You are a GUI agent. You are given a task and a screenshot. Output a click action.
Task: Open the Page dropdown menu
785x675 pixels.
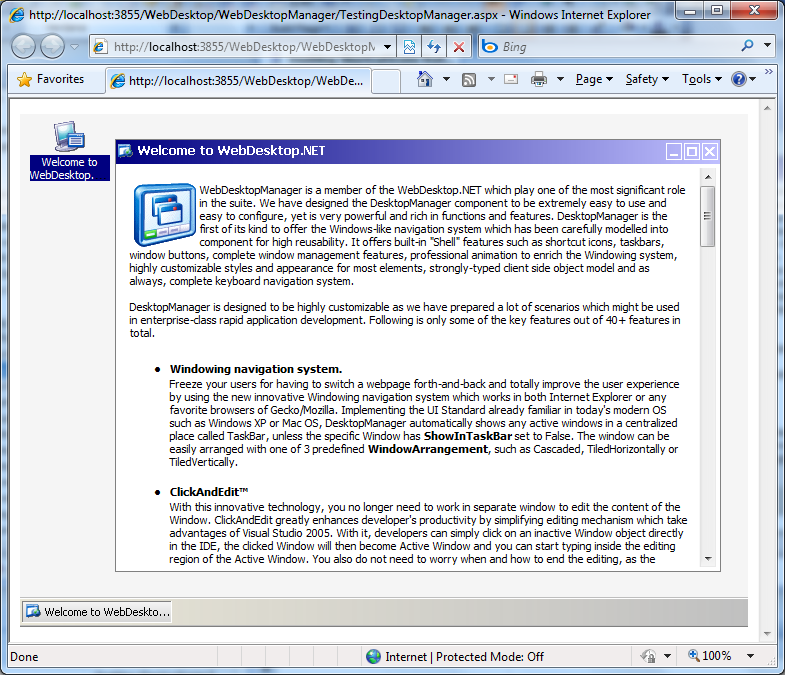594,79
